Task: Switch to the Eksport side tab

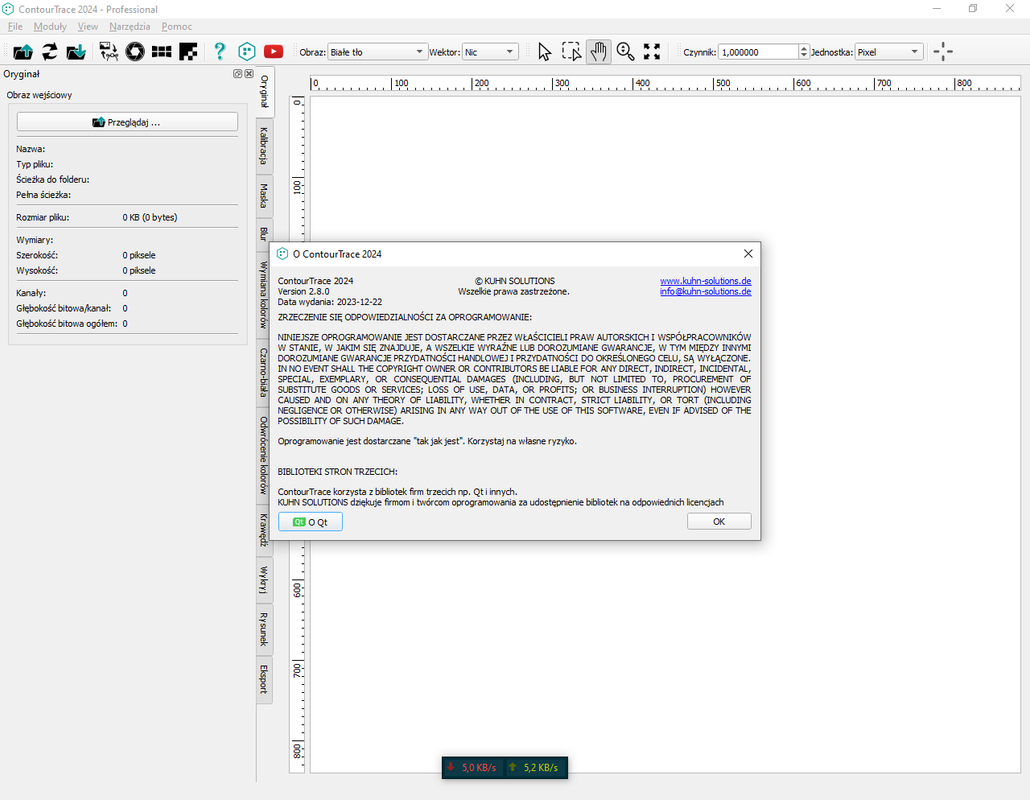Action: point(264,679)
